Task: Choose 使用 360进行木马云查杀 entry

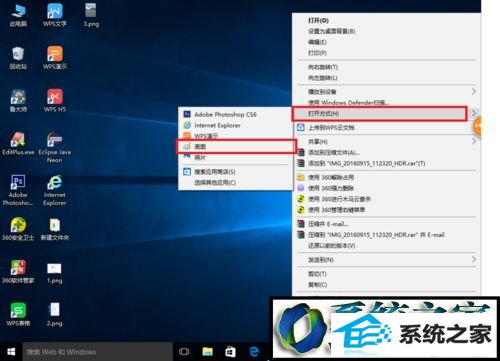Action: coord(386,199)
